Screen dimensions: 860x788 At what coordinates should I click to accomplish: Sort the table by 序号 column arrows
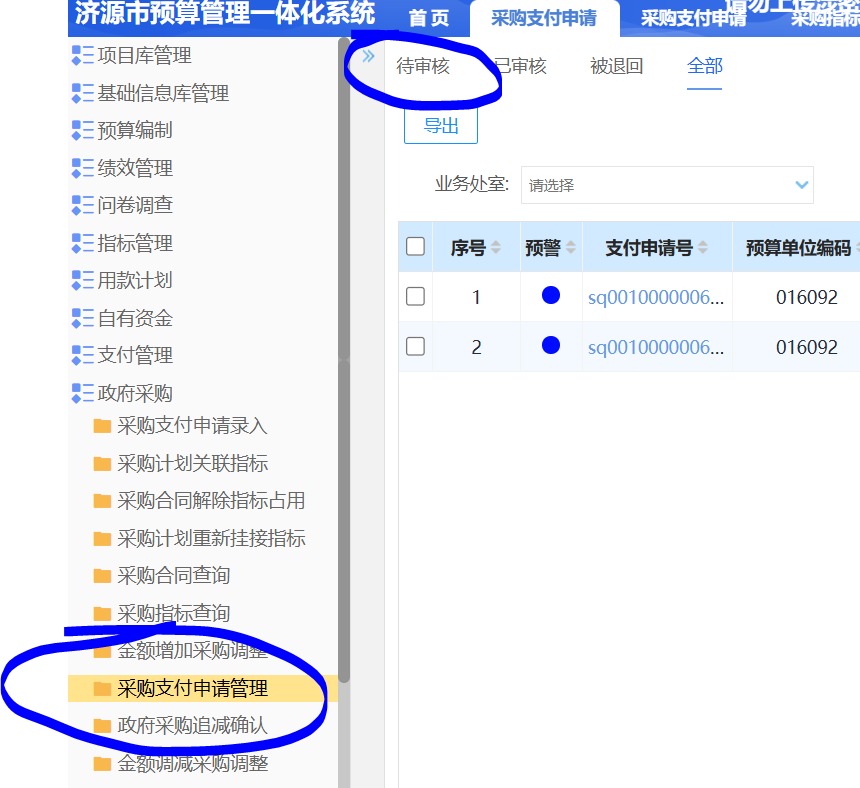click(496, 248)
